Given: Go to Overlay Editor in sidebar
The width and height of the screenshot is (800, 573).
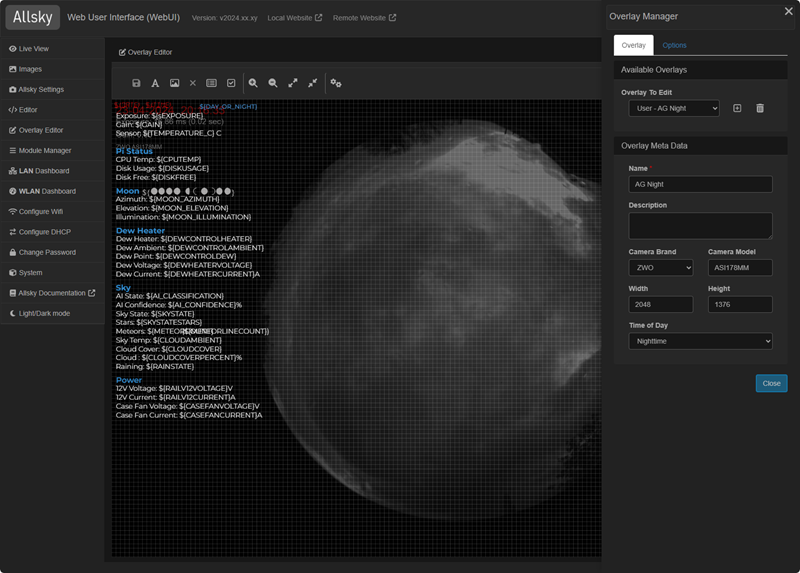Looking at the screenshot, I should [53, 131].
